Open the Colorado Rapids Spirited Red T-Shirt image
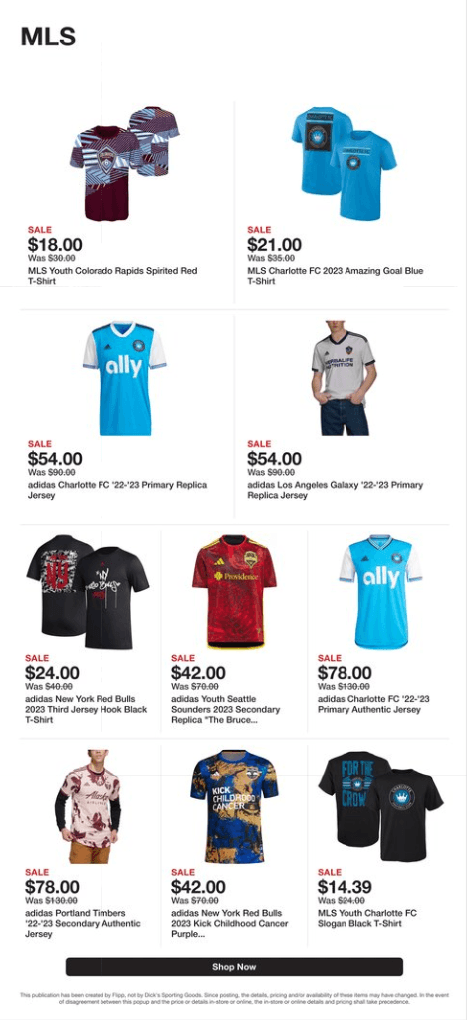Screen dimensions: 467x1020 tap(125, 163)
